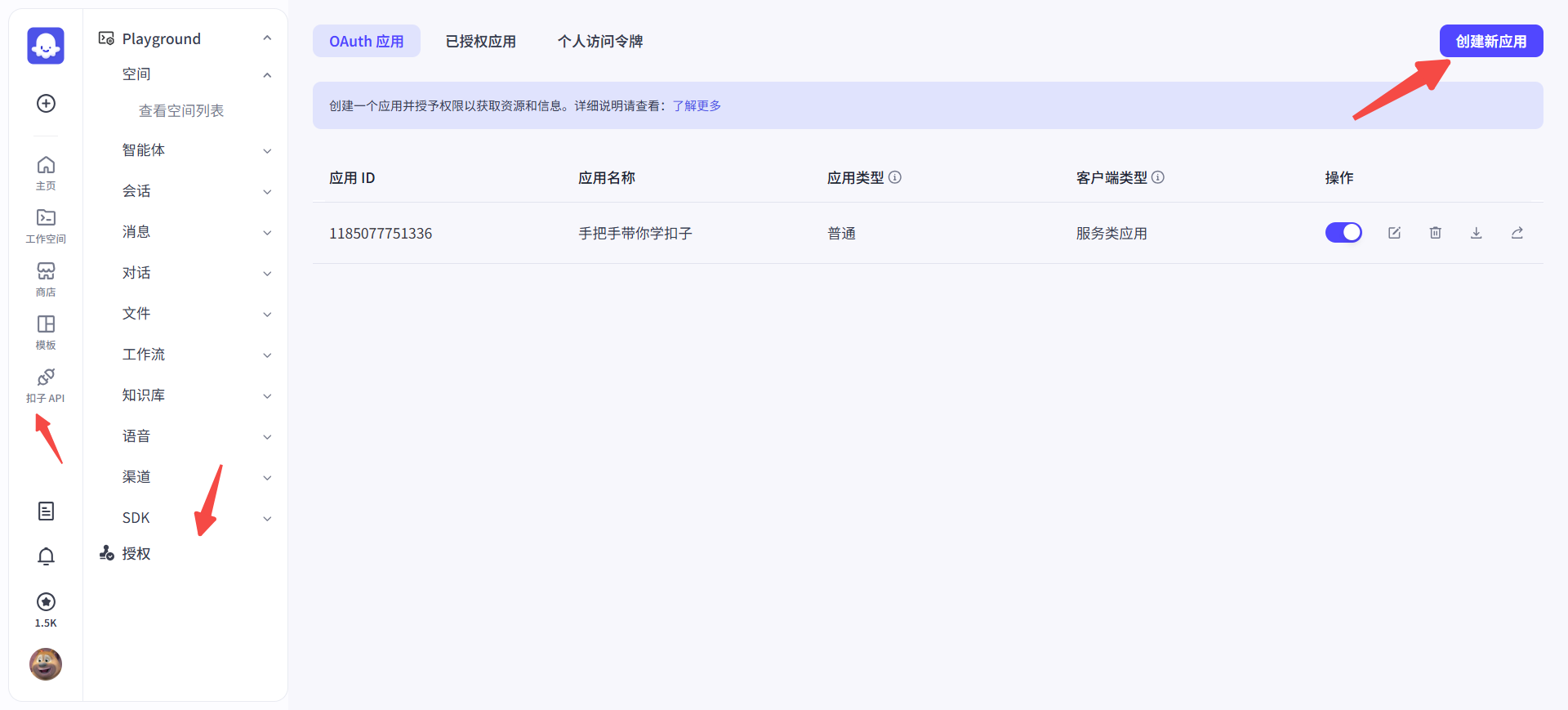Open the 工作空间 workspace icon
Screen dimensions: 1568x710
coord(47,217)
